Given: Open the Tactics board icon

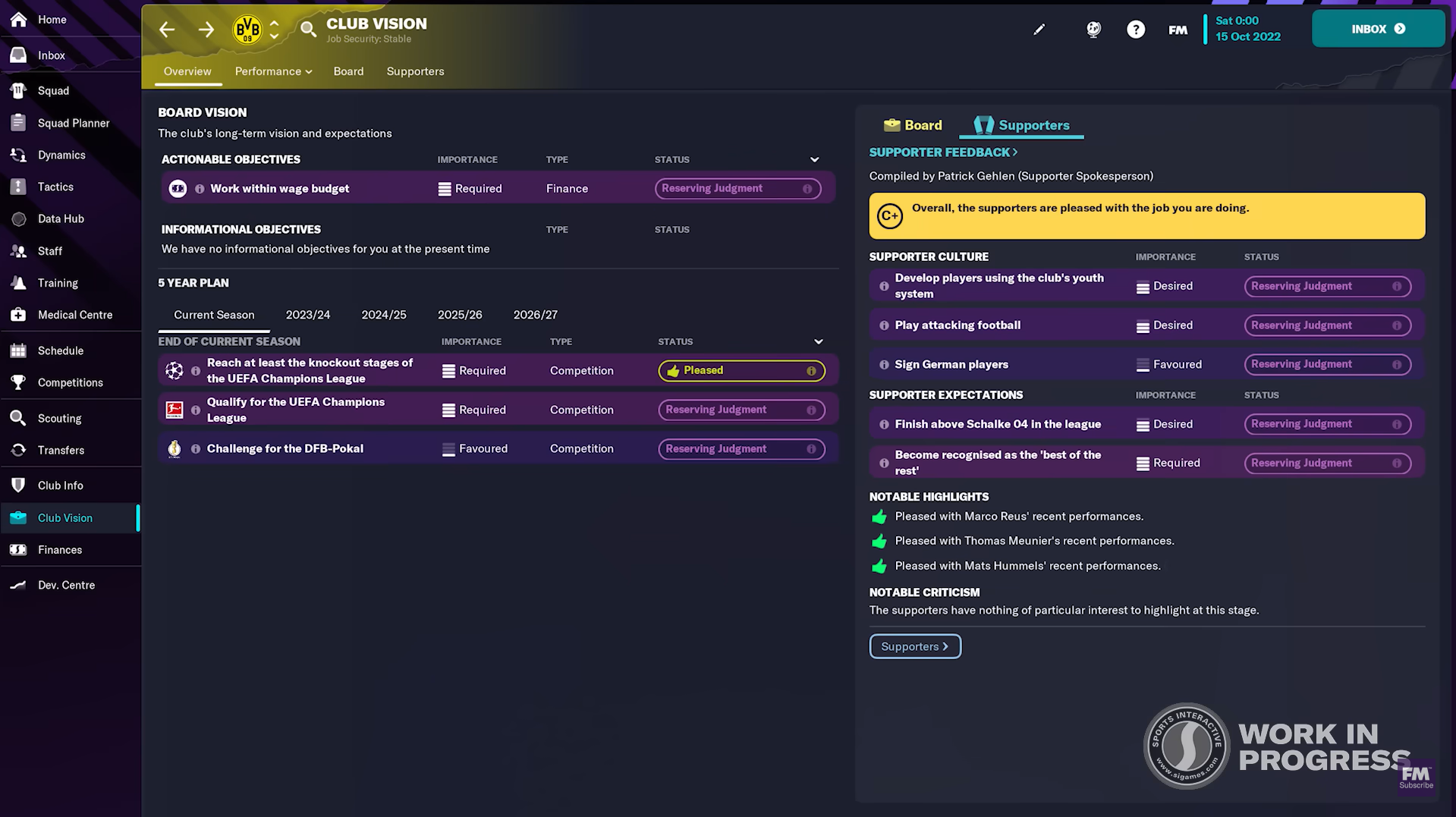Looking at the screenshot, I should 19,187.
